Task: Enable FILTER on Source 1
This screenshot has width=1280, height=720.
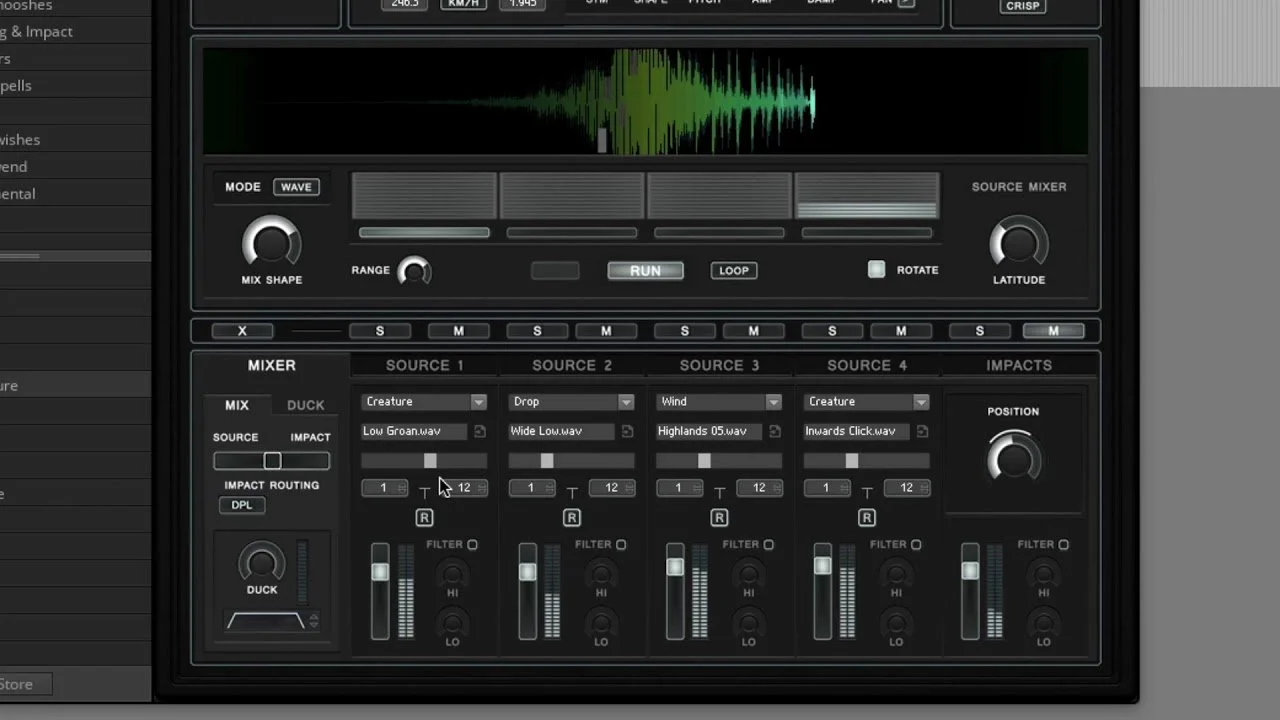Action: 473,545
